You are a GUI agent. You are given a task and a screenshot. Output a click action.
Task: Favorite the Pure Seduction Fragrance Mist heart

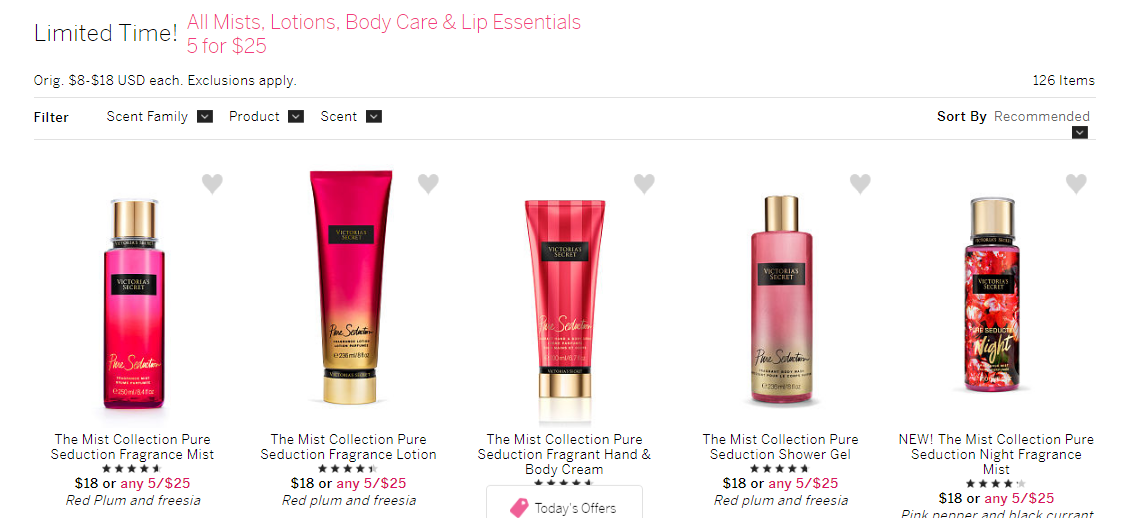coord(212,184)
